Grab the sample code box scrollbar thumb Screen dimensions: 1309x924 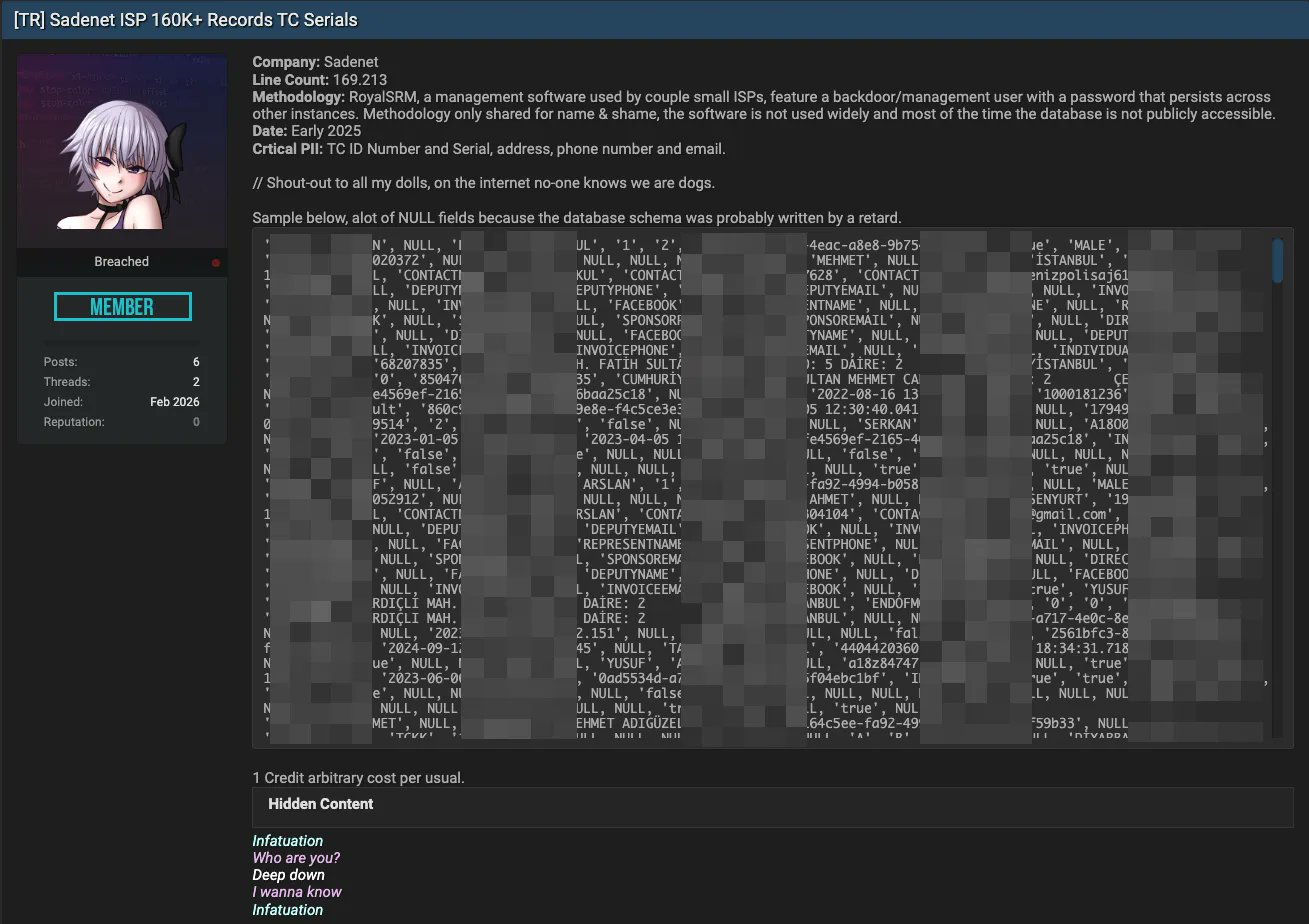[1277, 260]
